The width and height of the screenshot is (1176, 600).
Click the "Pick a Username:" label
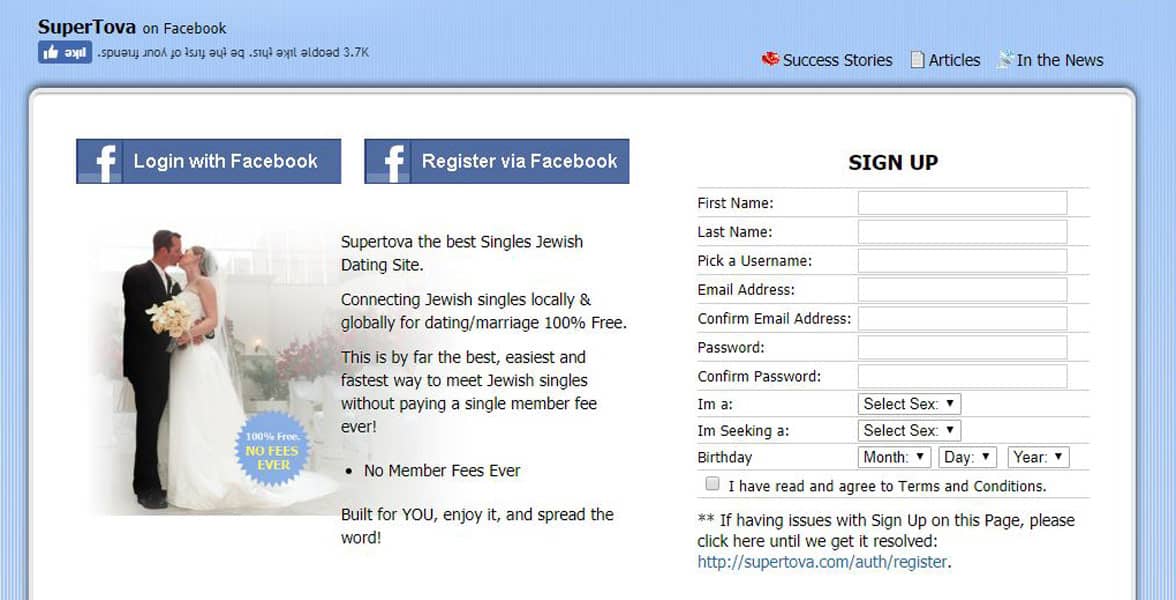click(x=754, y=261)
